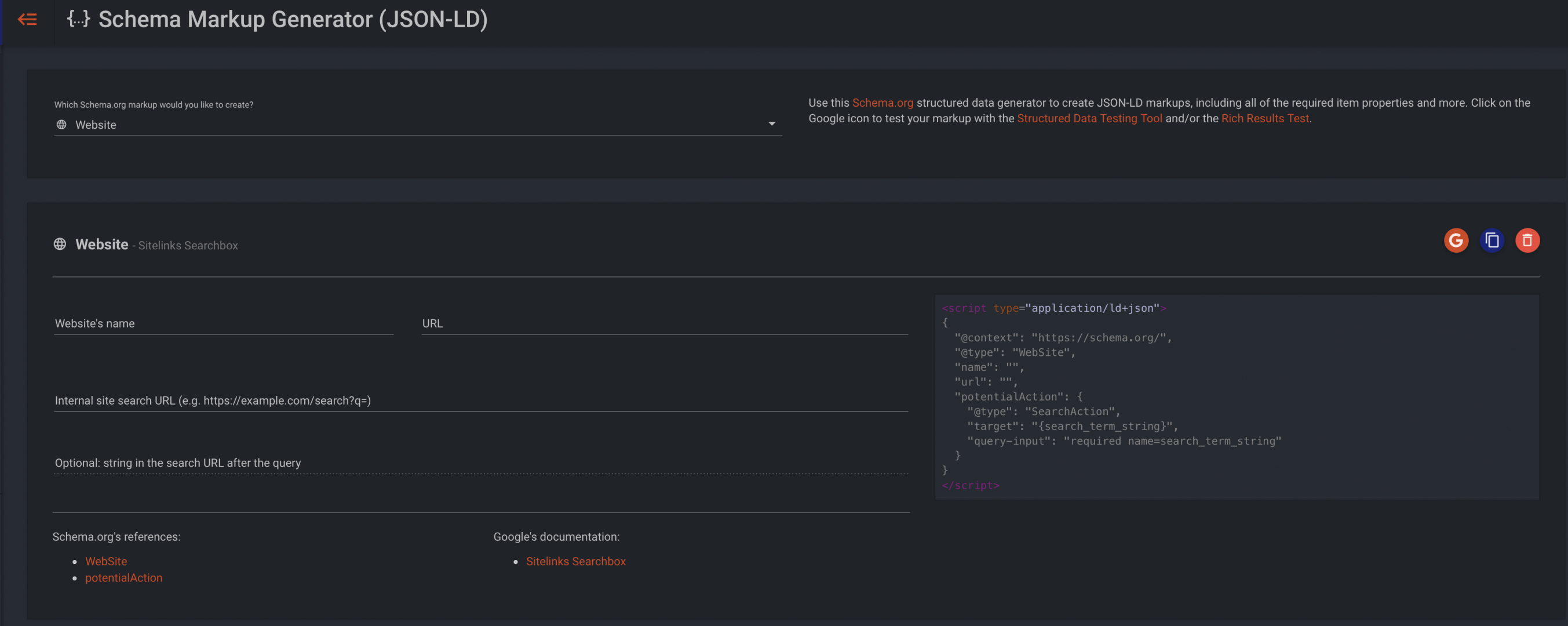Click the 'Sitelinks Searchbox' subtitle text
The width and height of the screenshot is (1568, 626).
(188, 245)
